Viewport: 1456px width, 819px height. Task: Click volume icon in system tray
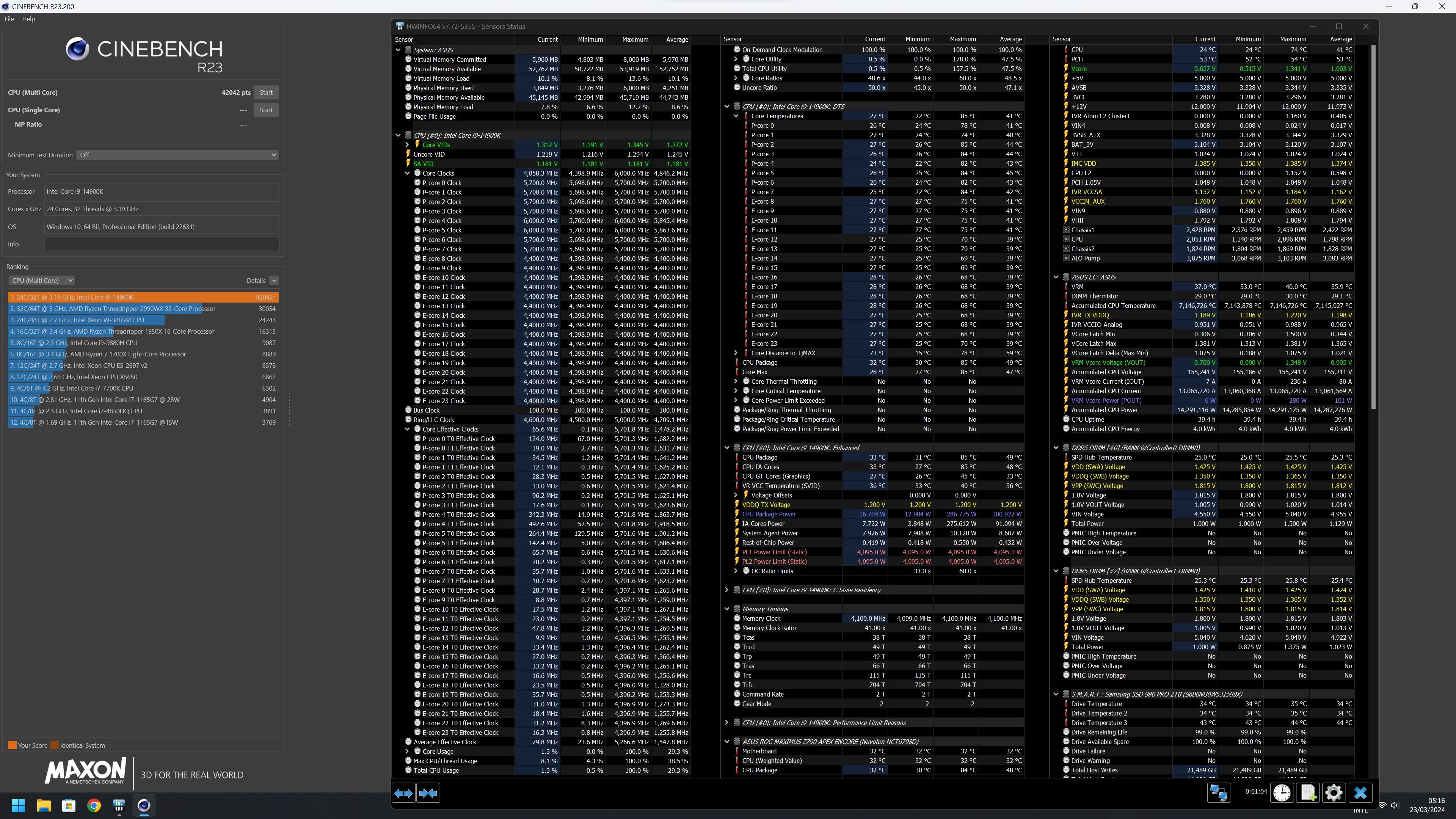(1395, 805)
